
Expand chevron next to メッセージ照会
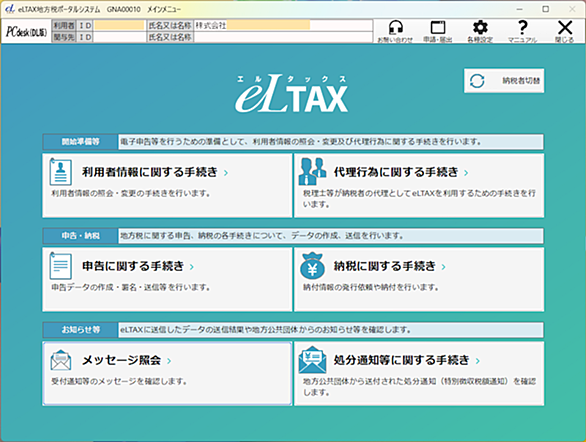click(x=169, y=361)
